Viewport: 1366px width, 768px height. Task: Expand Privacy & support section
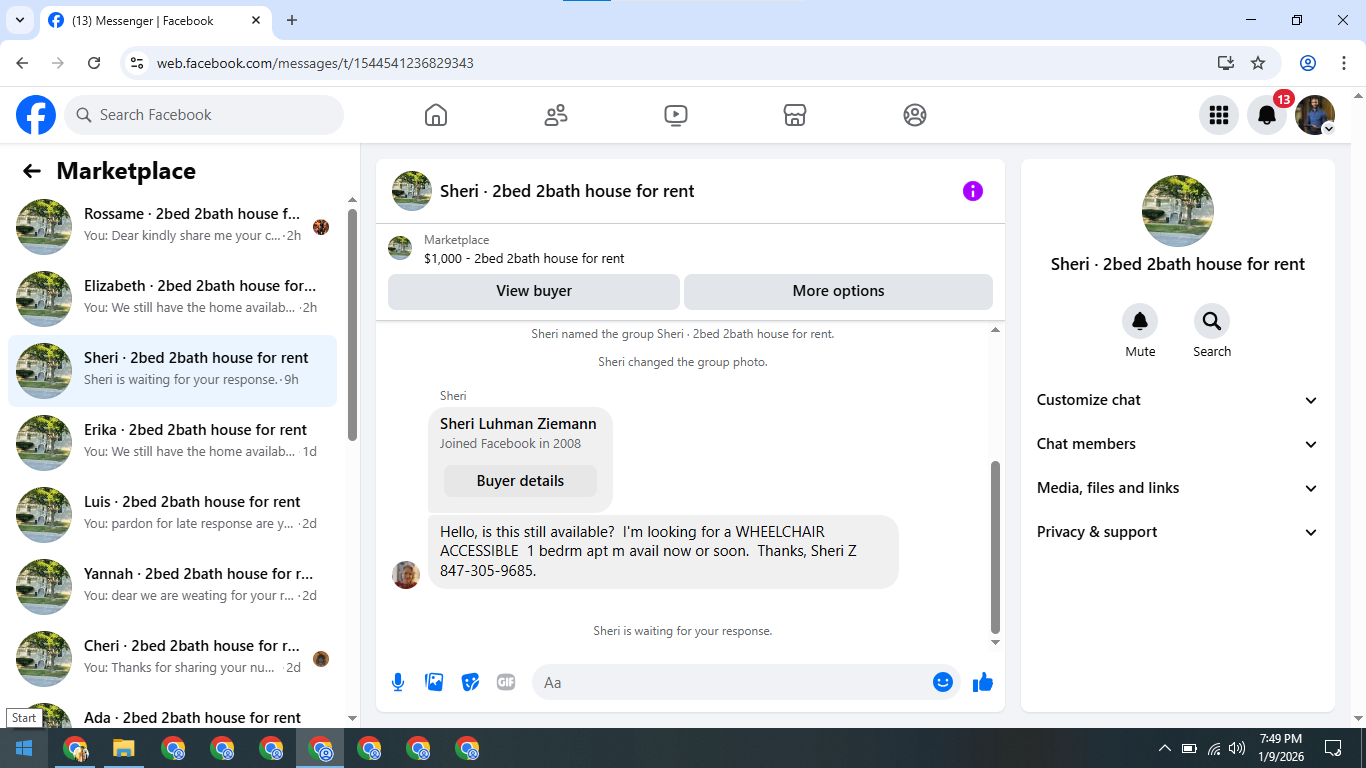click(x=1178, y=532)
